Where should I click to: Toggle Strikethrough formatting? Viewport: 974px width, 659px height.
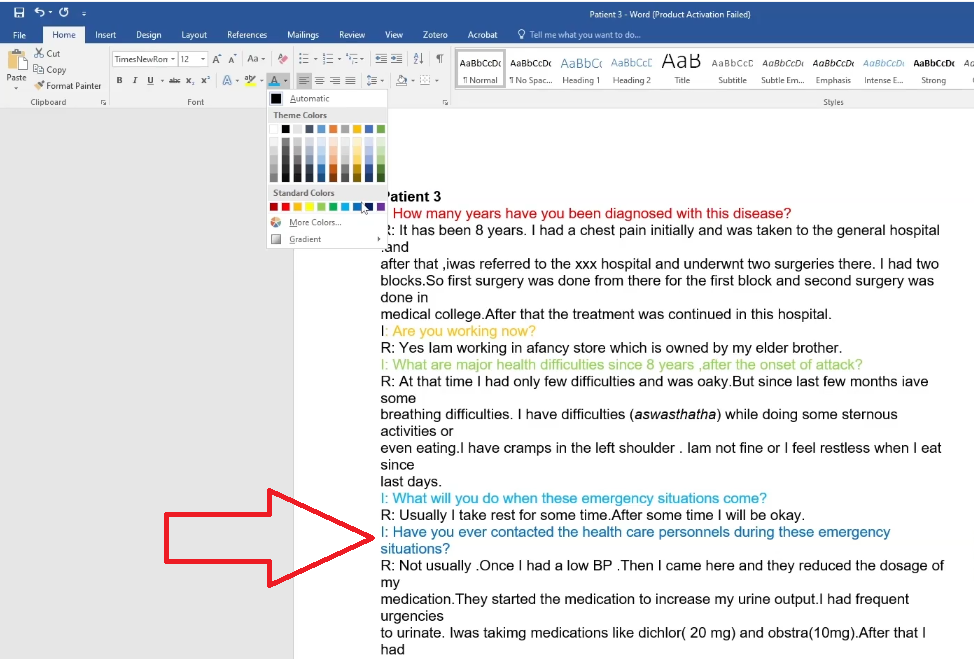tap(174, 81)
